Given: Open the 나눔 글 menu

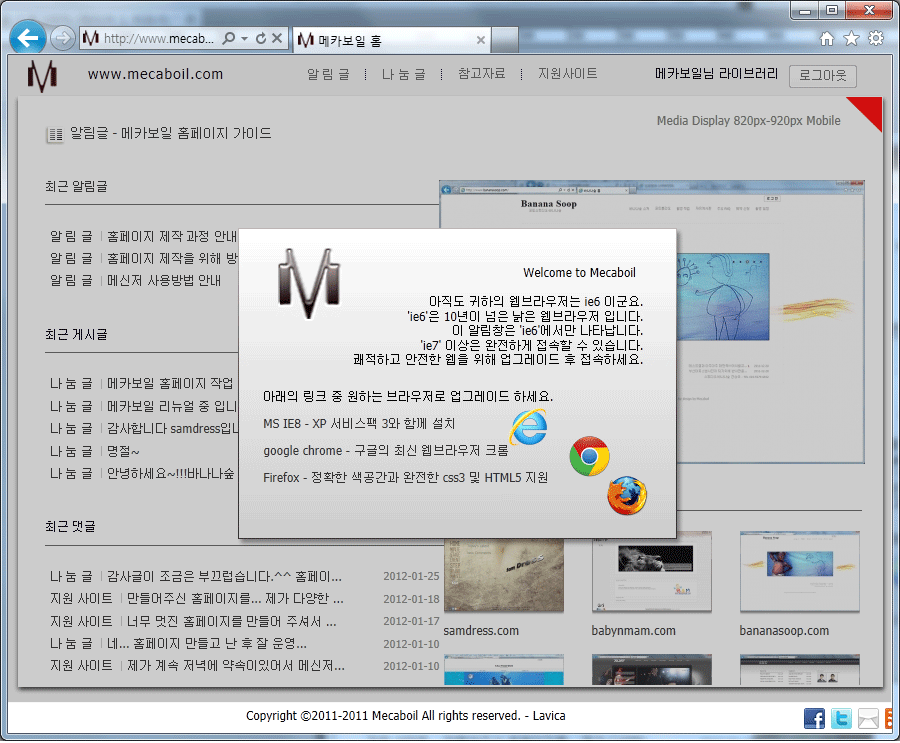Looking at the screenshot, I should point(404,74).
